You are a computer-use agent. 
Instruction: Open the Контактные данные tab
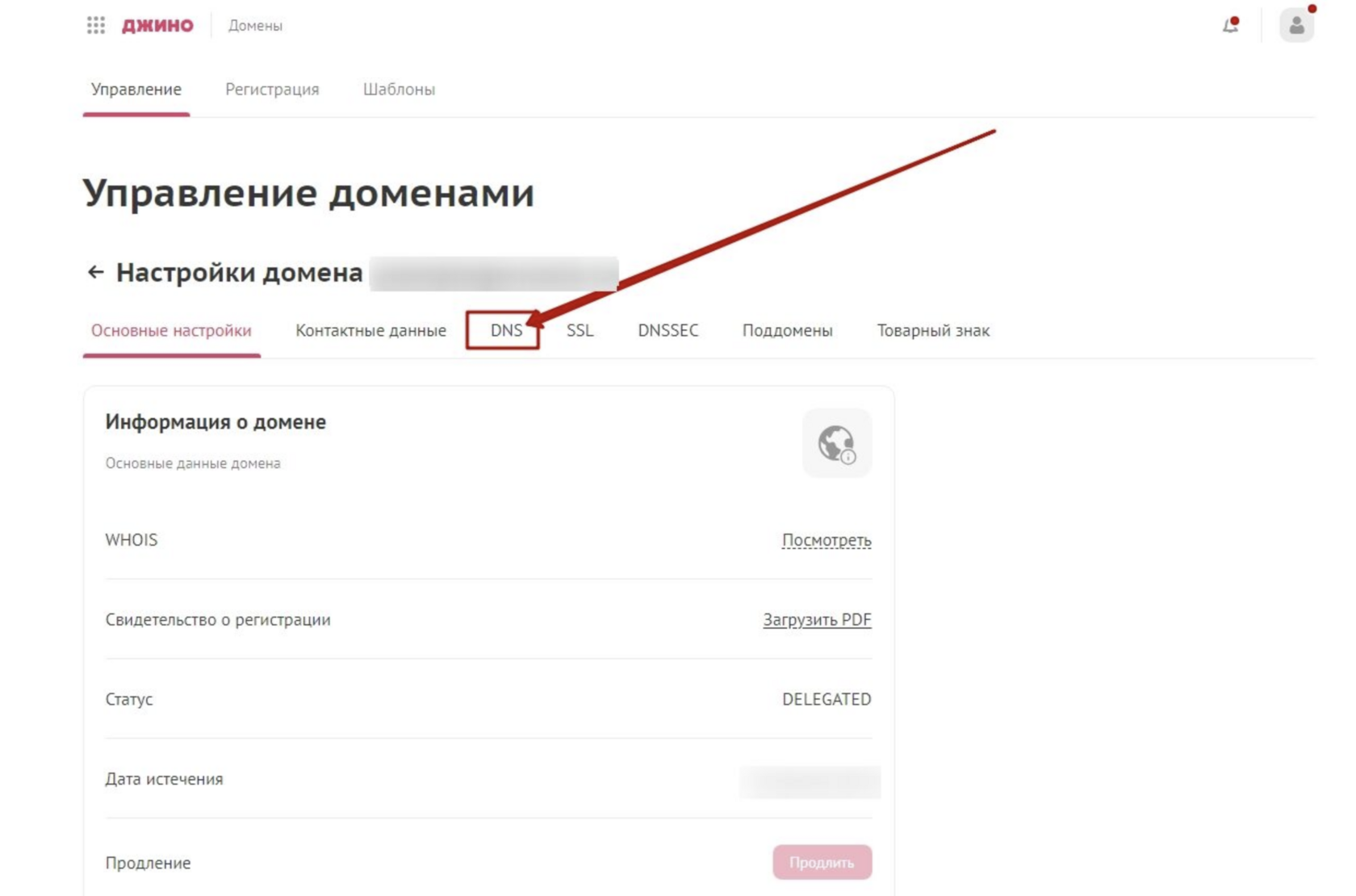pos(370,331)
